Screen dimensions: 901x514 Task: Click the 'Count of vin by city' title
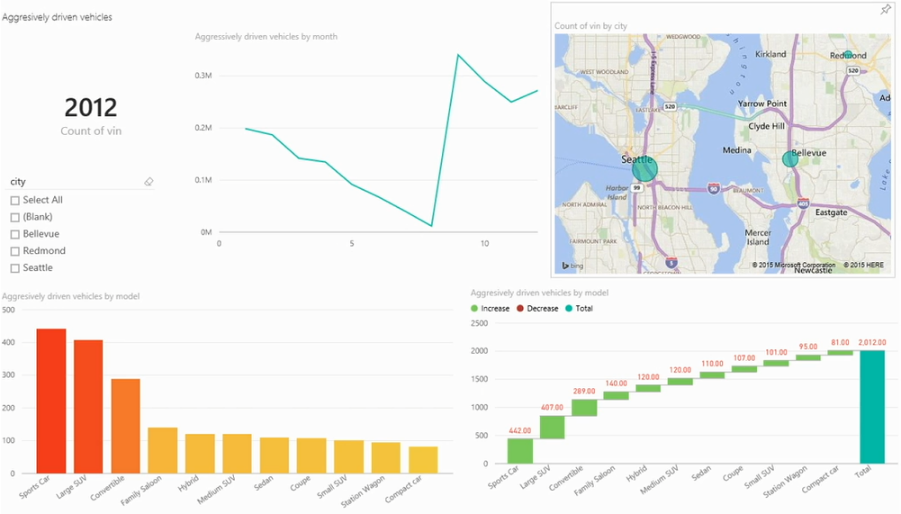591,26
